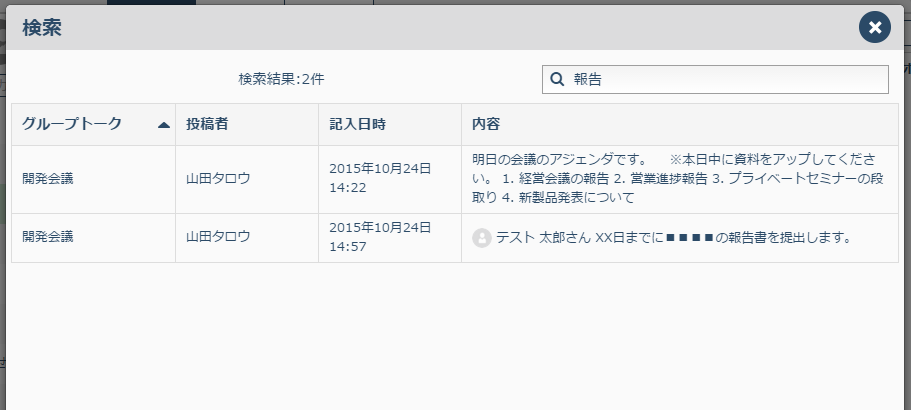Click the sort arrow beside グループトーク
The image size is (911, 410).
click(164, 125)
